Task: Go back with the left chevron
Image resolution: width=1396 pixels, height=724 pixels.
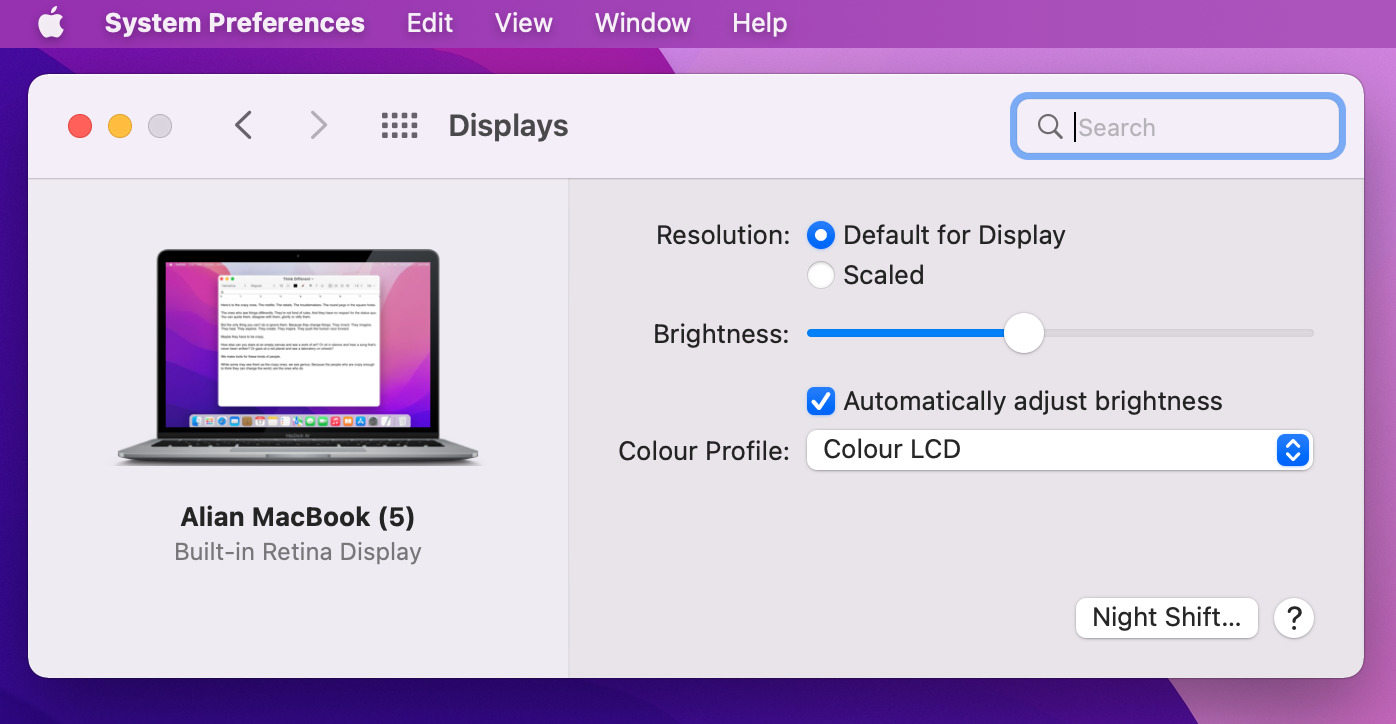Action: tap(244, 125)
